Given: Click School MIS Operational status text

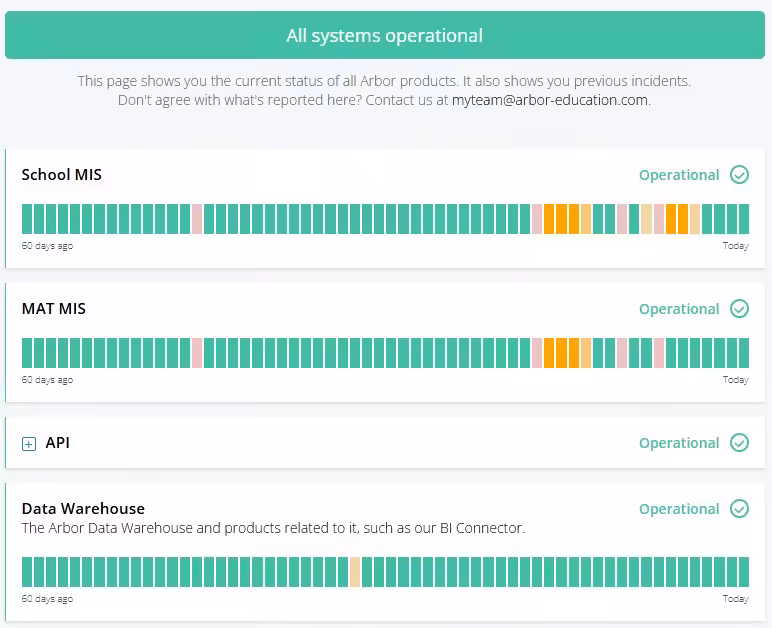Looking at the screenshot, I should click(679, 175).
